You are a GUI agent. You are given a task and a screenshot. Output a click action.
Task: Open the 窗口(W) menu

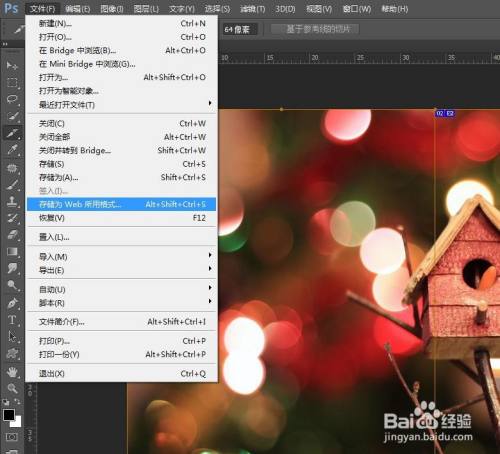(x=357, y=9)
